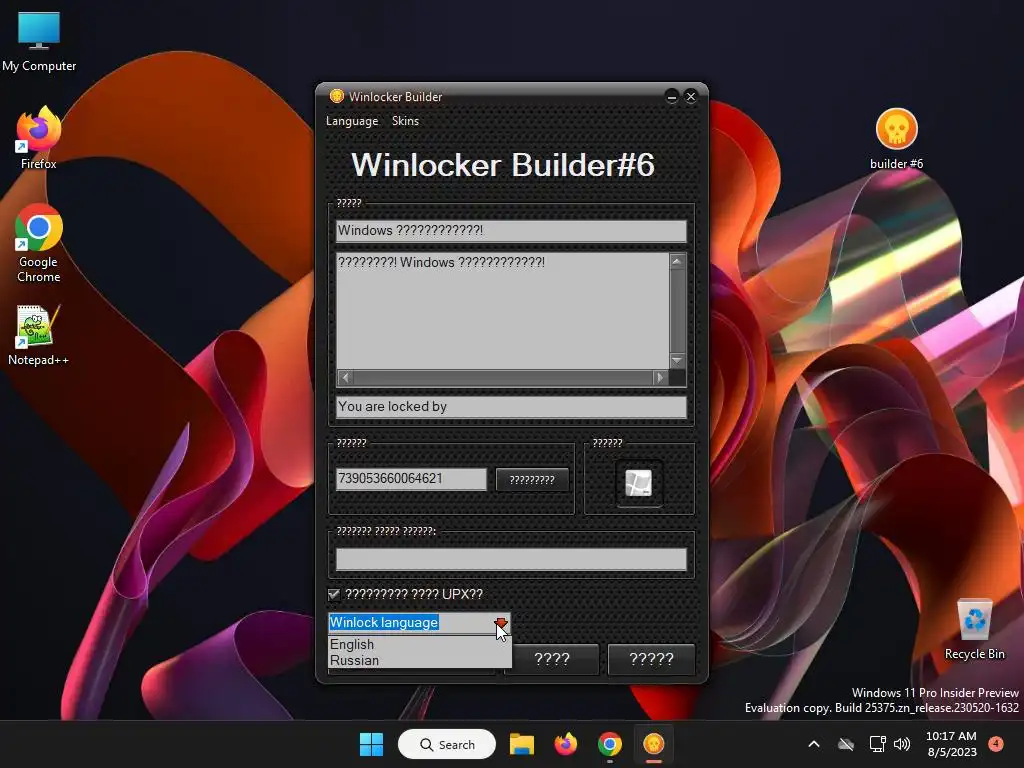Screen dimensions: 1024x768
Task: Minimize the Winlocker Builder window
Action: 671,97
